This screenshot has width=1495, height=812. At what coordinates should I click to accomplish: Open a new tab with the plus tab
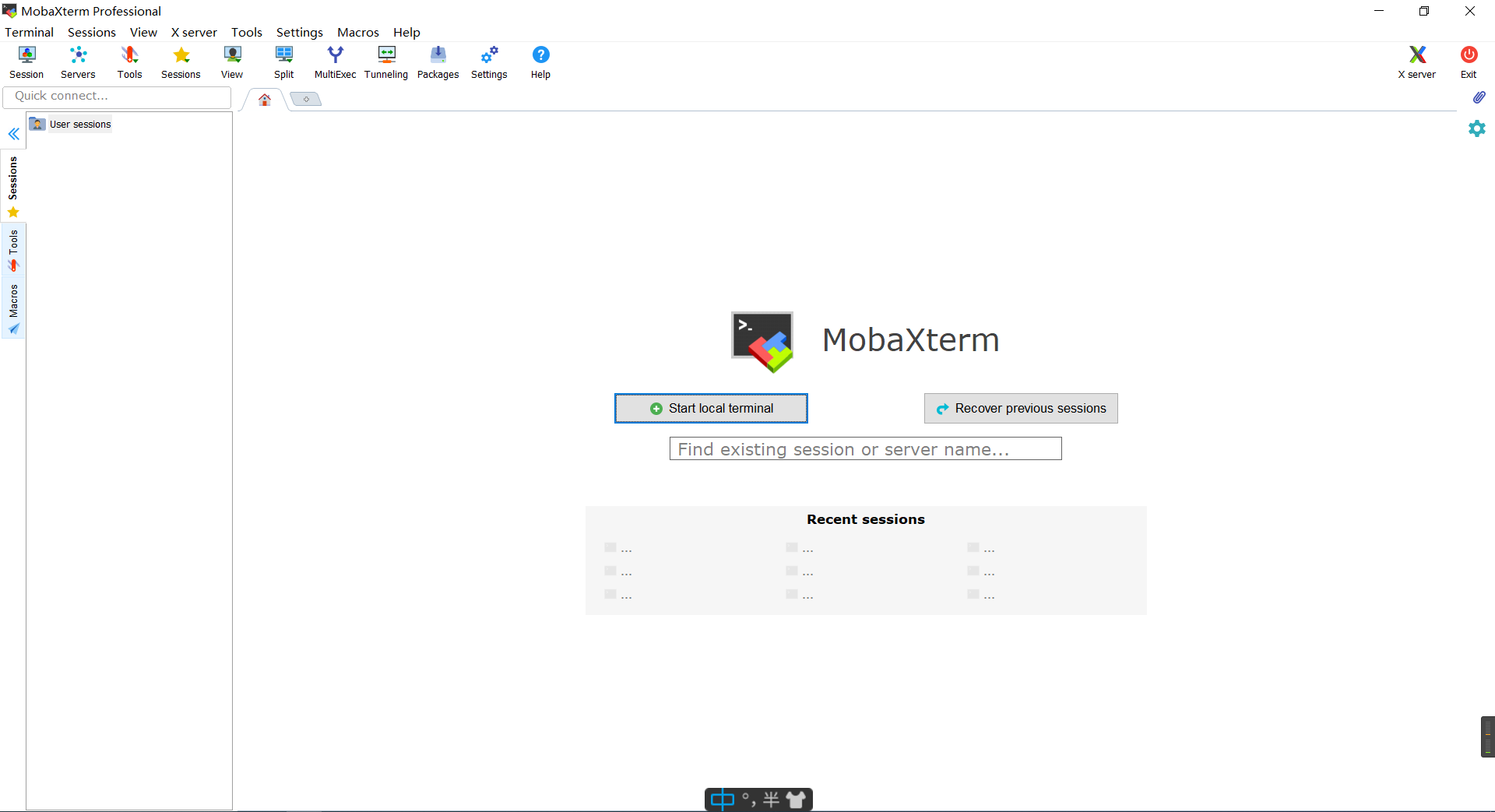click(306, 98)
